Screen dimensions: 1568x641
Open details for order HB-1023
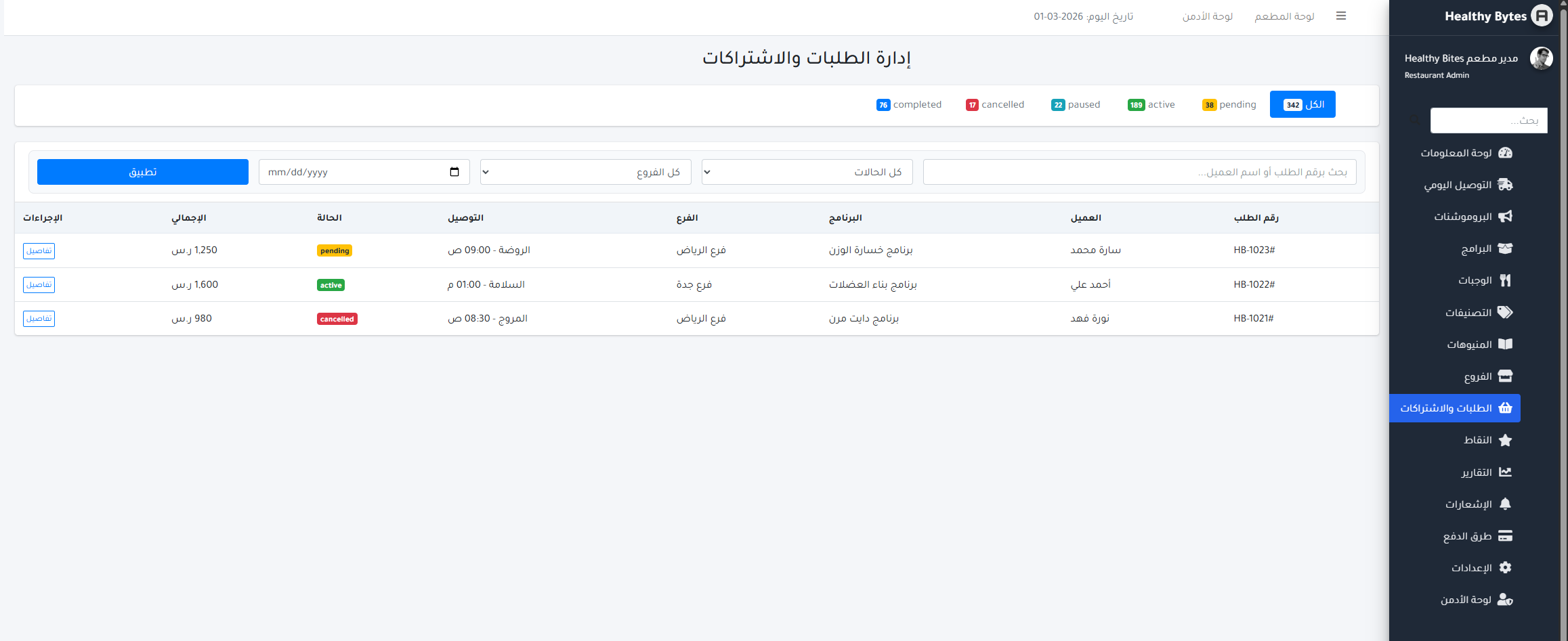39,250
